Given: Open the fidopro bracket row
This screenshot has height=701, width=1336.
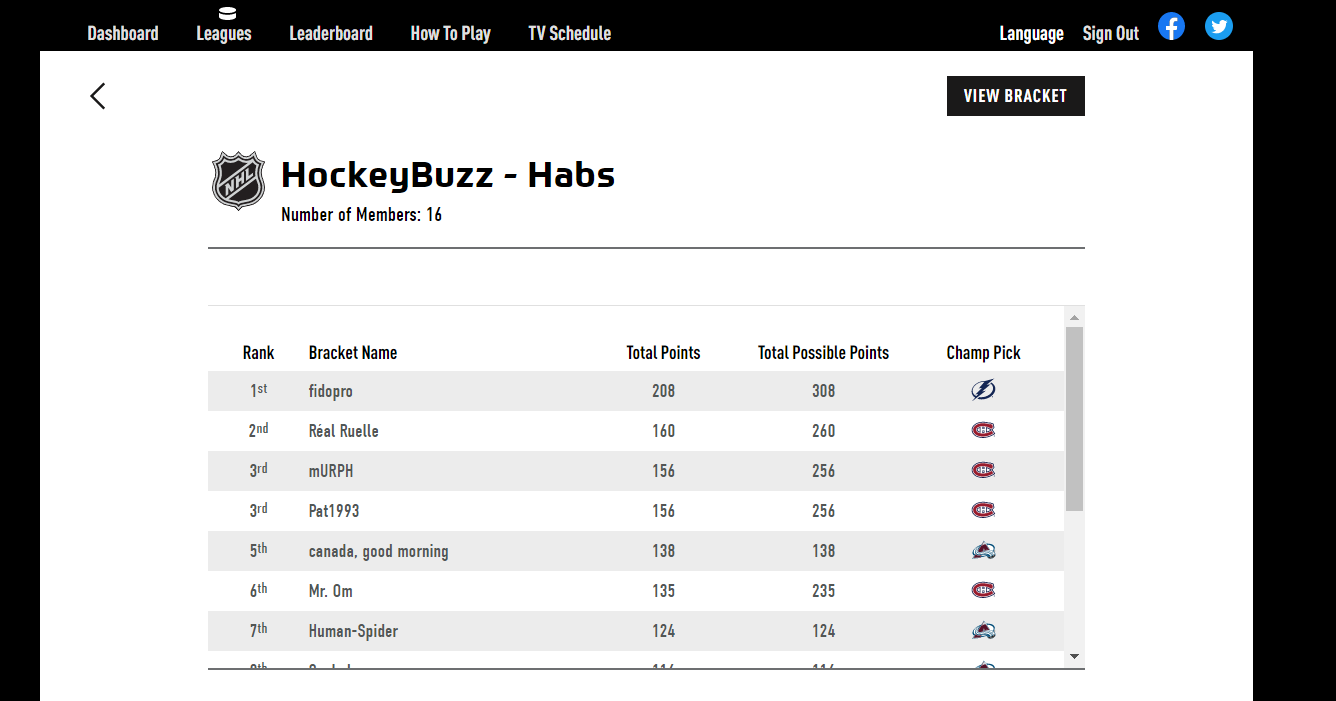Looking at the screenshot, I should tap(636, 391).
